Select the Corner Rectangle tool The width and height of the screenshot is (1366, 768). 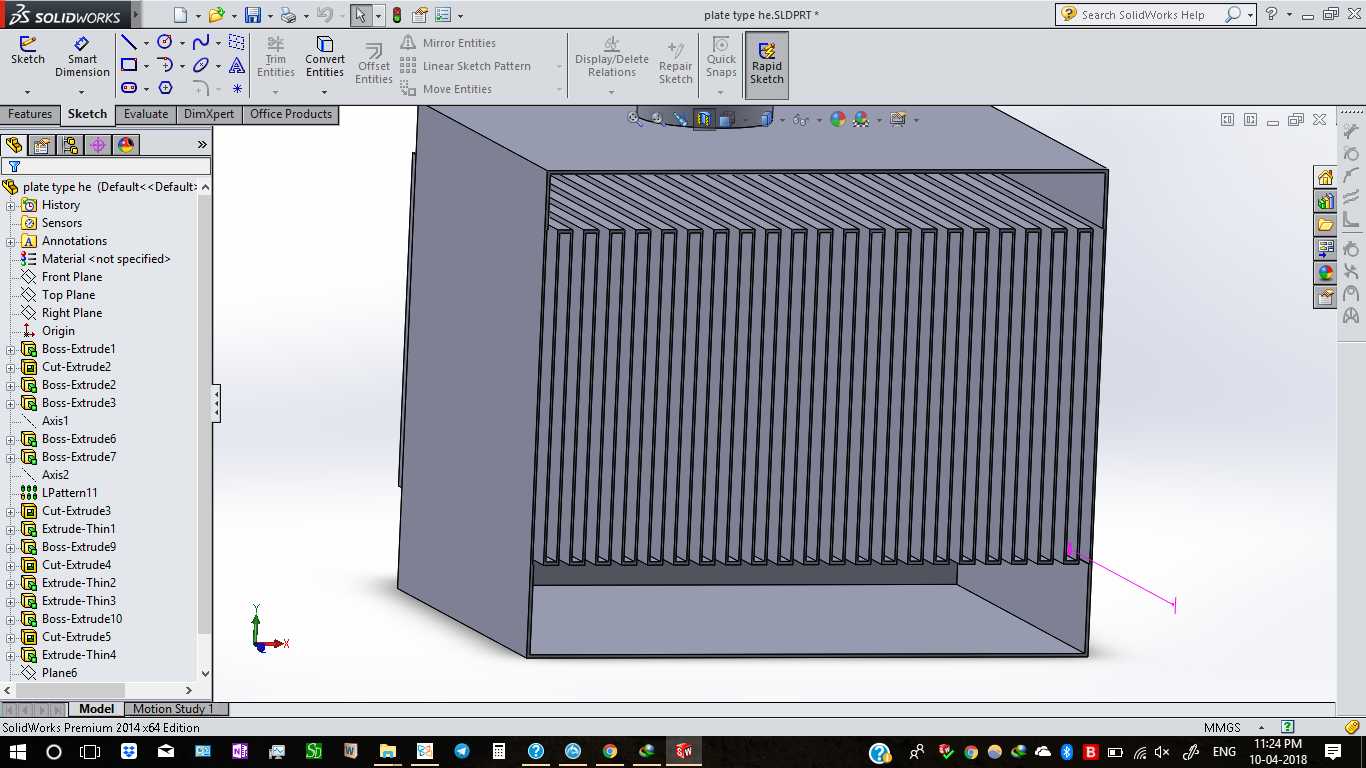(129, 65)
